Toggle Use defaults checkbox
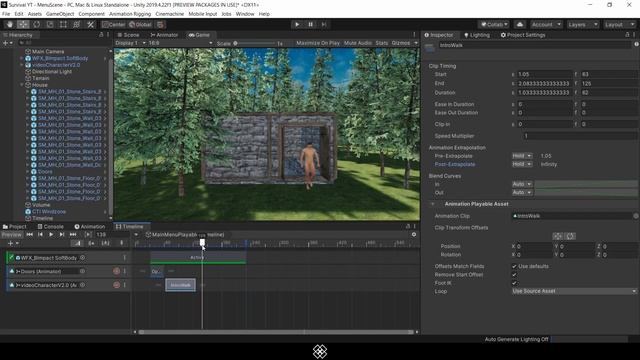640x360 pixels. point(514,266)
